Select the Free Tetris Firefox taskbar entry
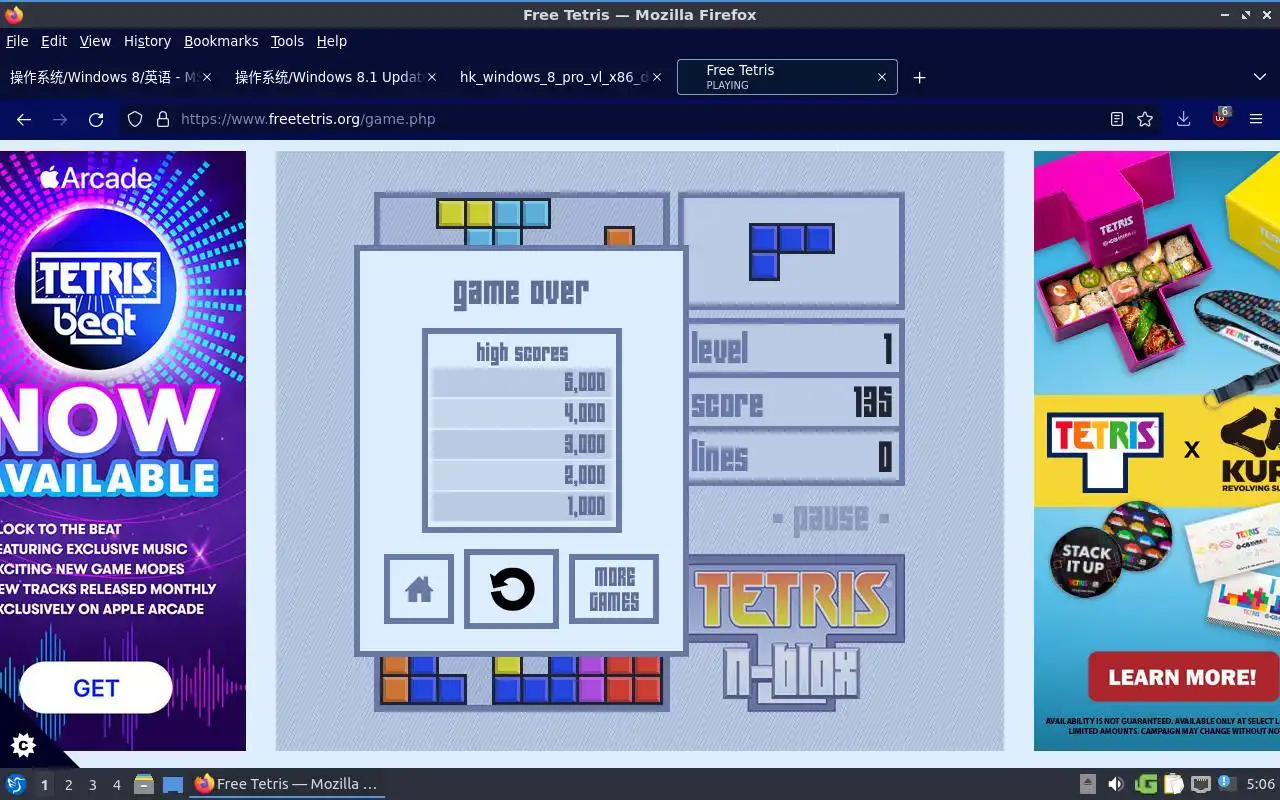1280x800 pixels. coord(287,784)
